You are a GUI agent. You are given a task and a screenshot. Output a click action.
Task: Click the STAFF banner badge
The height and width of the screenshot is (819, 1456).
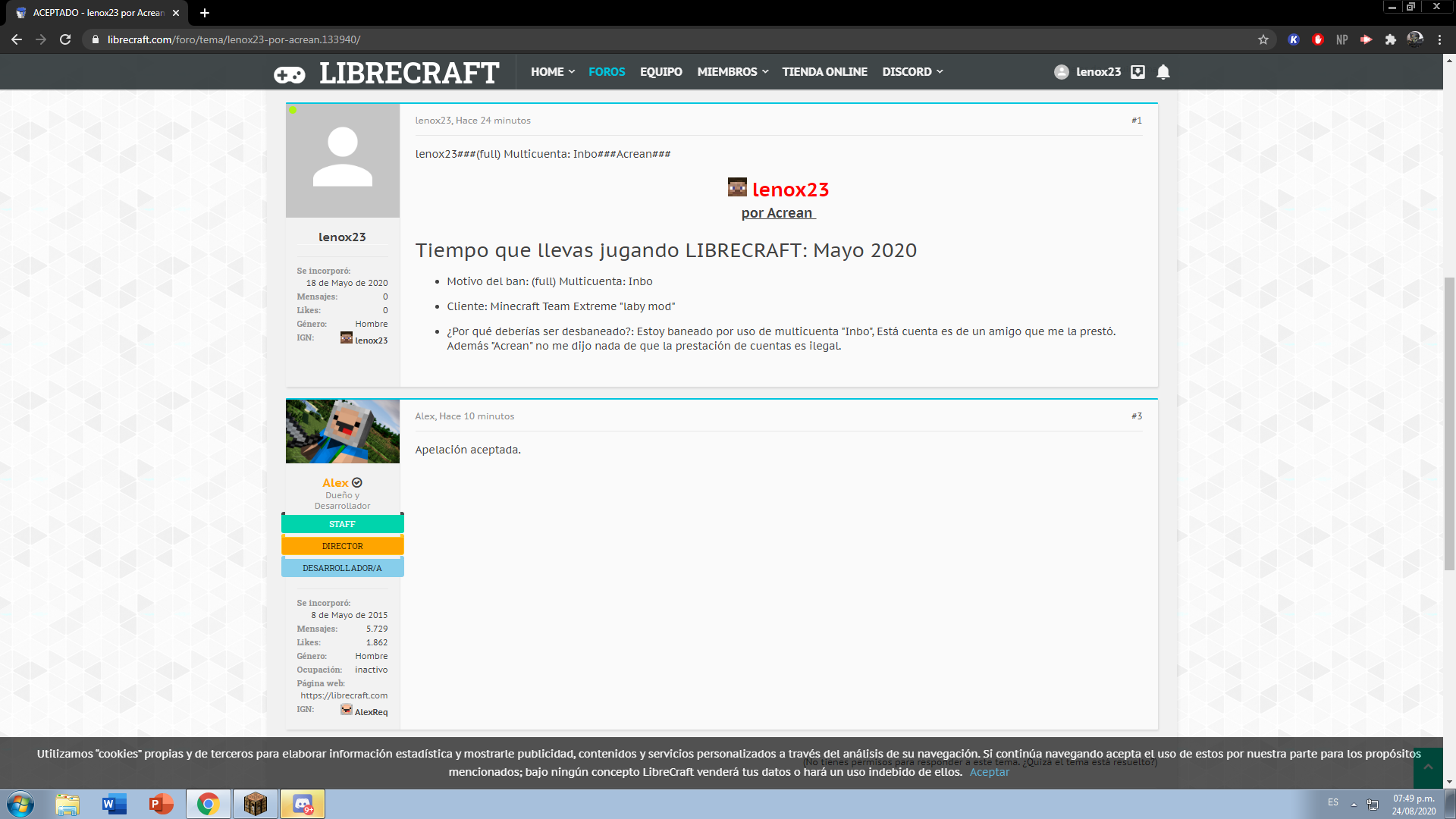click(343, 524)
